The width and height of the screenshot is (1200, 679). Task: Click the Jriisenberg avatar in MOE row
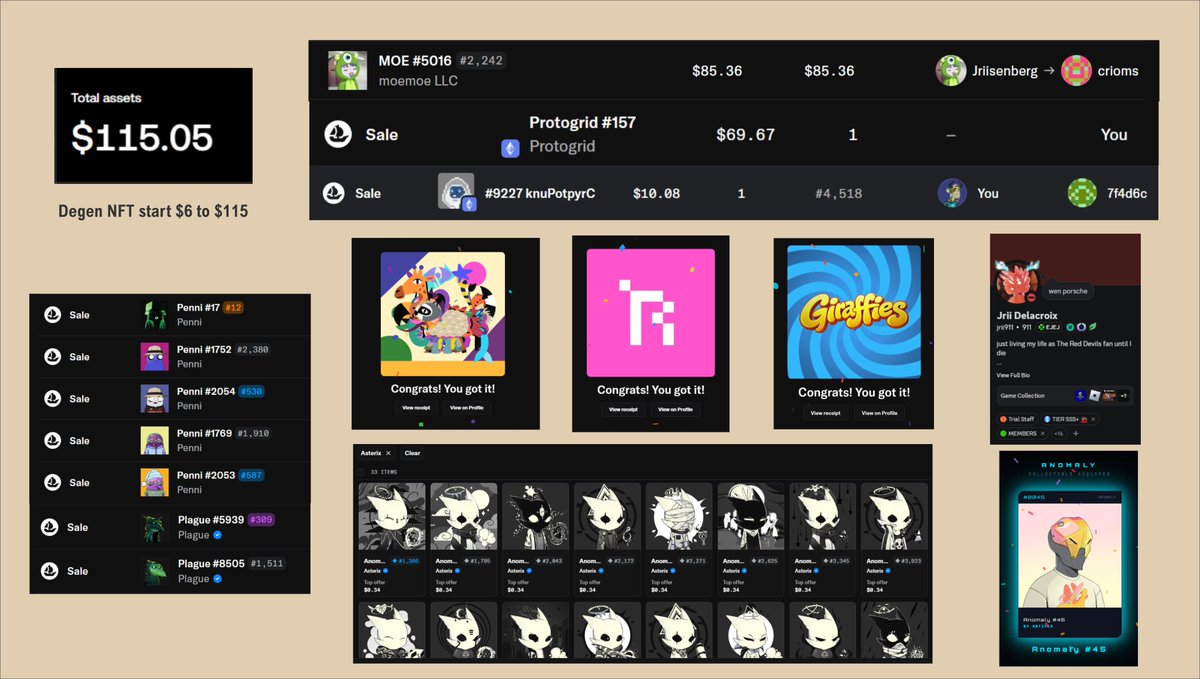[x=950, y=71]
